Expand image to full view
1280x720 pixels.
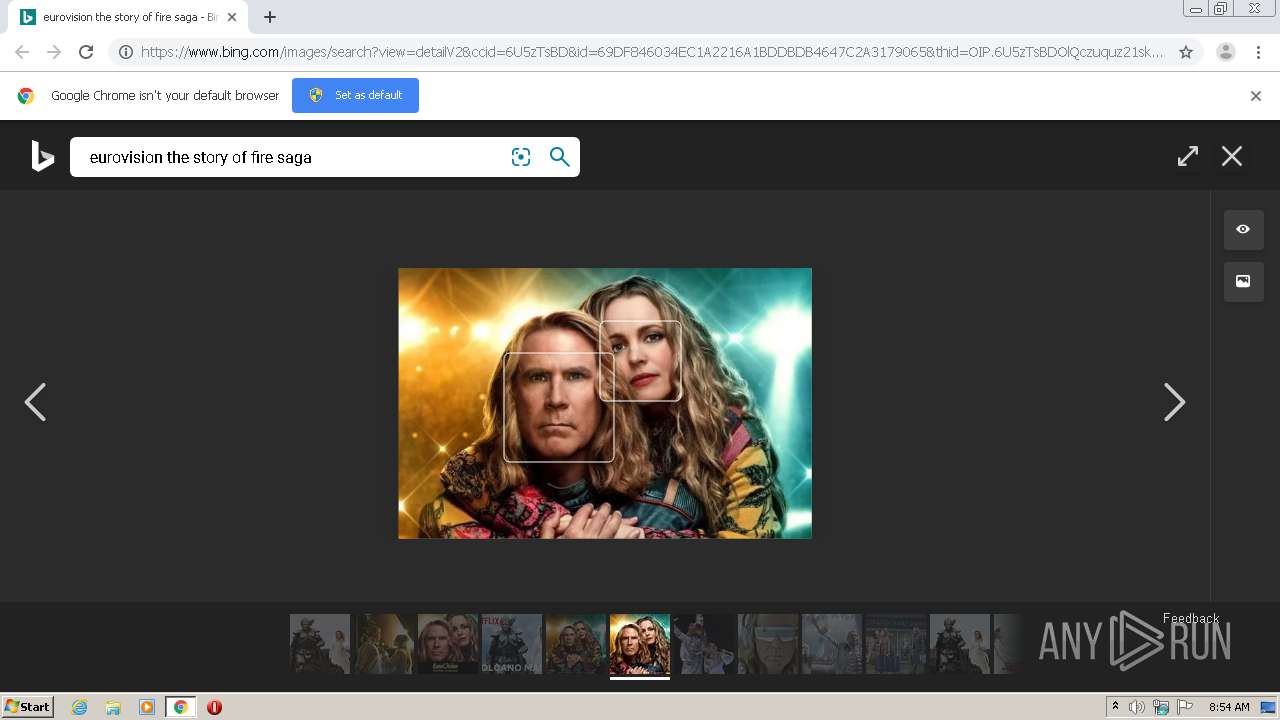pos(1188,156)
